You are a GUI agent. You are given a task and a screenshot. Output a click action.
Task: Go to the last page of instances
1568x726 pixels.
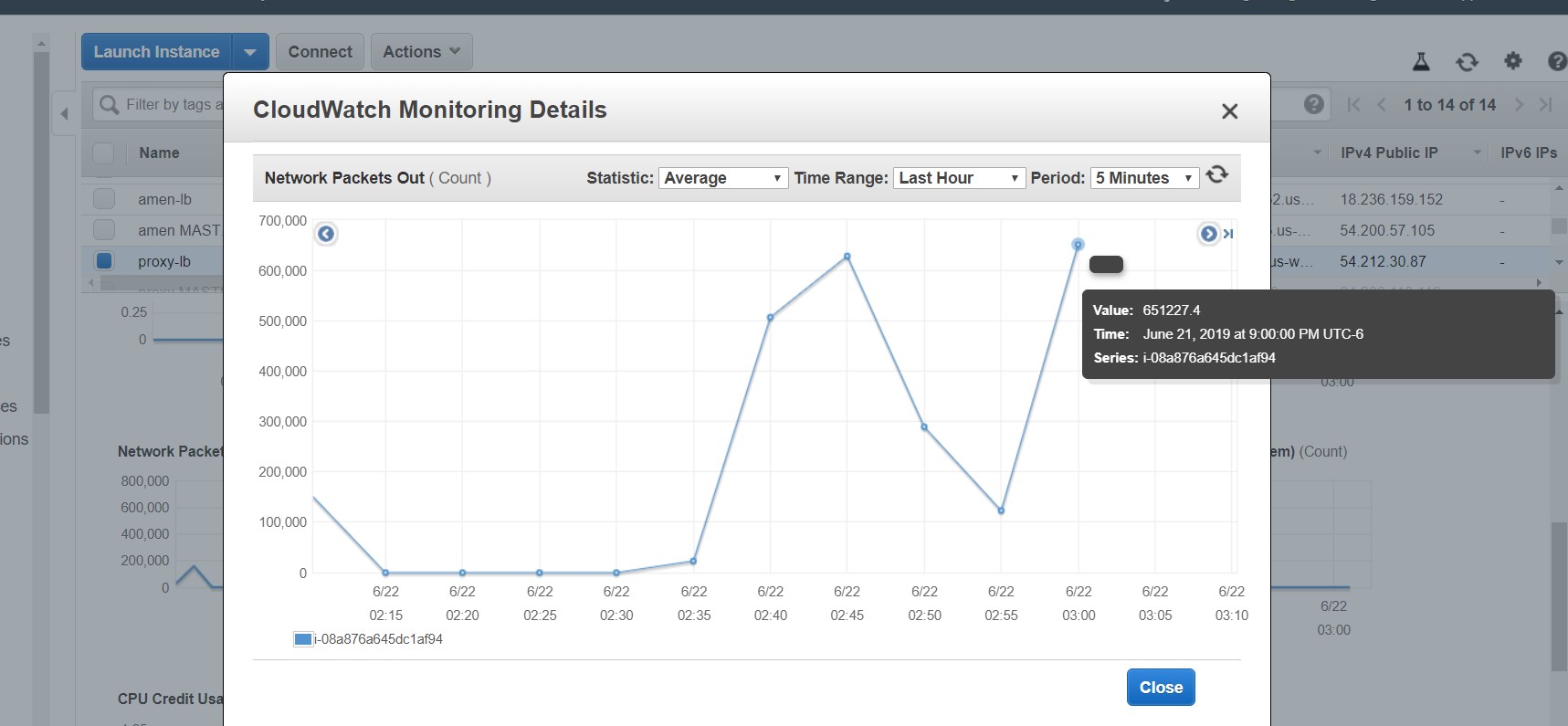pyautogui.click(x=1545, y=105)
